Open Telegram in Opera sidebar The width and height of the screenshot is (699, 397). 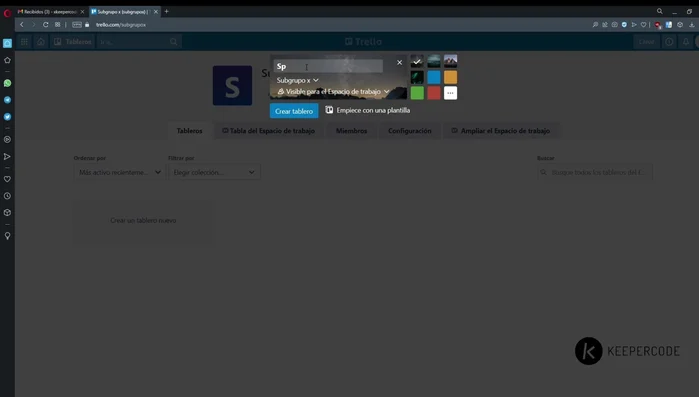7,100
